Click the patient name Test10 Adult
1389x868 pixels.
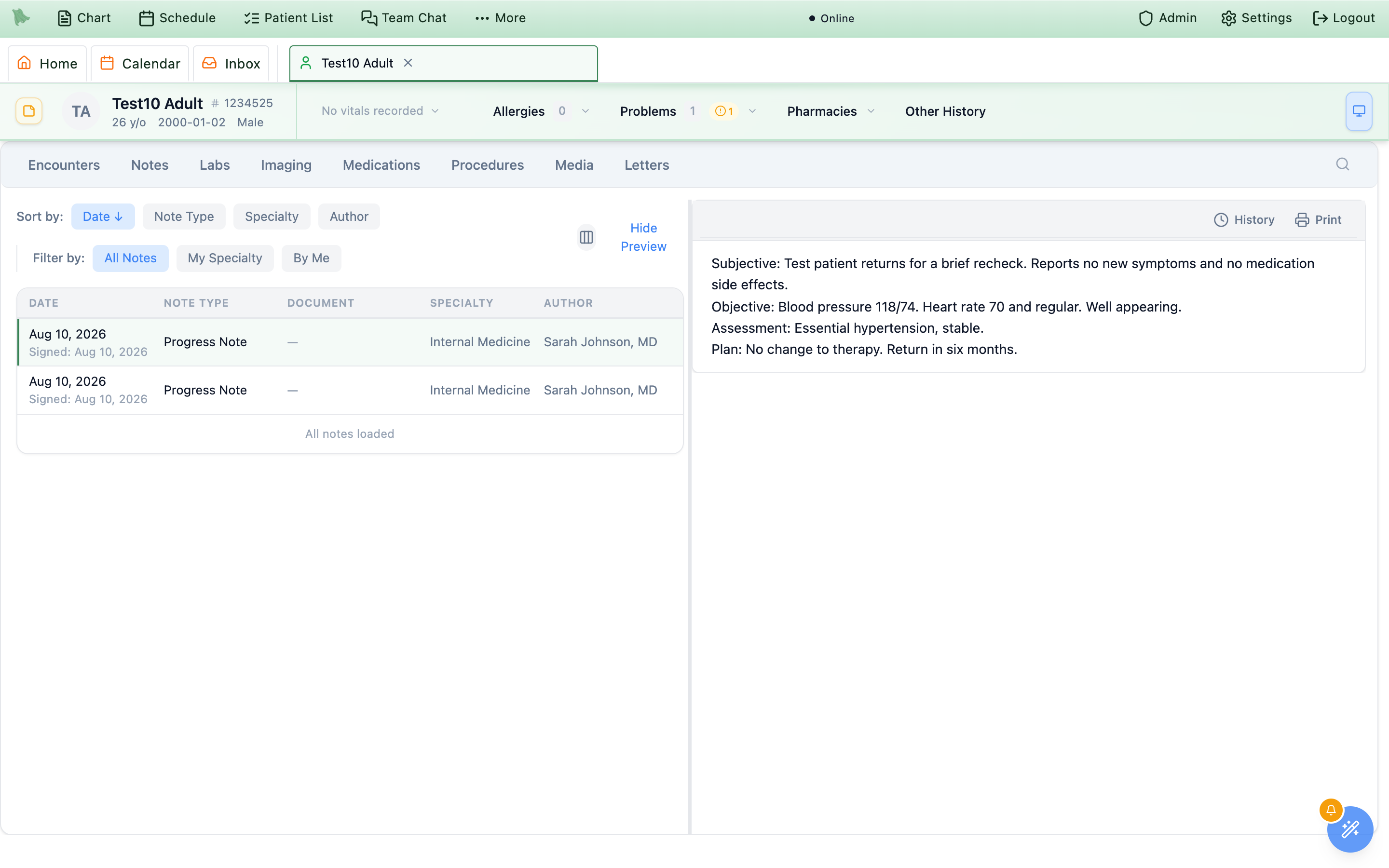157,103
